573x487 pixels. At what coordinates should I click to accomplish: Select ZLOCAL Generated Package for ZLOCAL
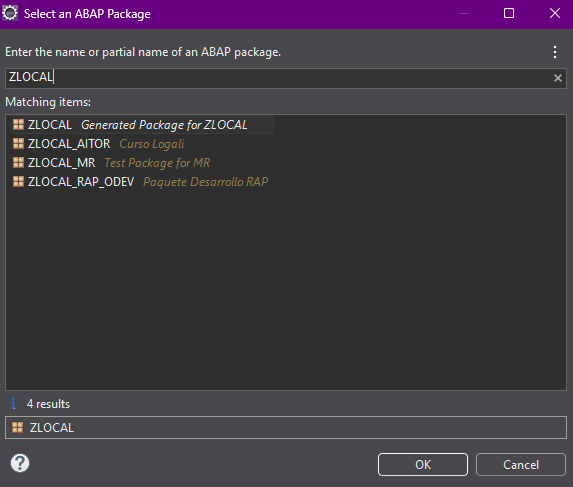coord(143,125)
